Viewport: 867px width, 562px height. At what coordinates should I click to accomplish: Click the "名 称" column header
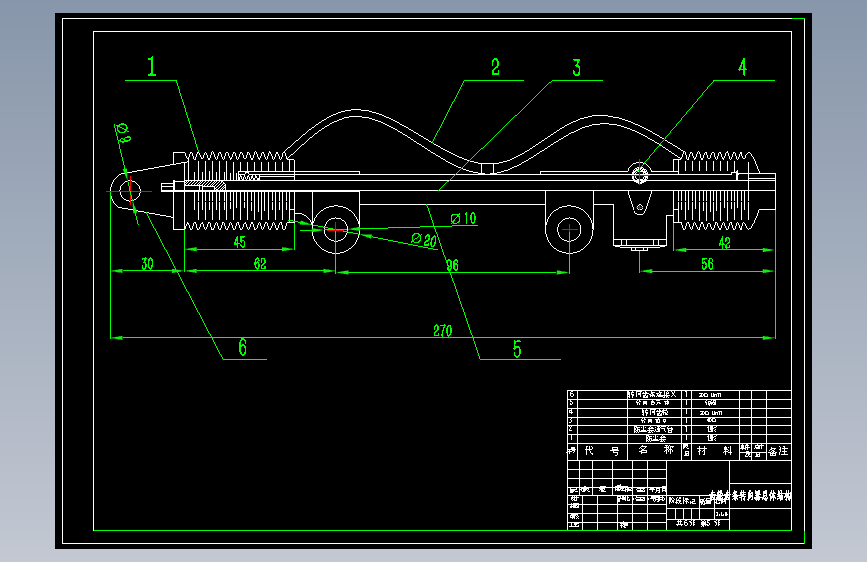pyautogui.click(x=656, y=450)
